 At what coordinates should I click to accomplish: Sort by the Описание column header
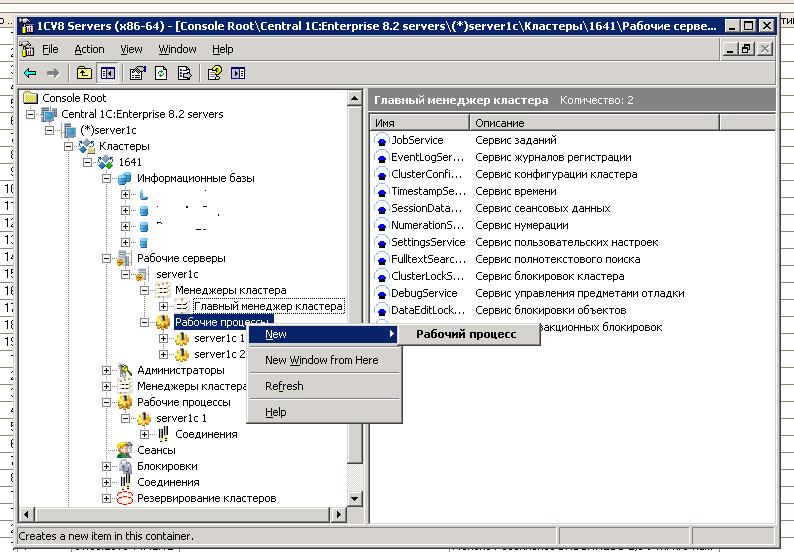tap(594, 123)
